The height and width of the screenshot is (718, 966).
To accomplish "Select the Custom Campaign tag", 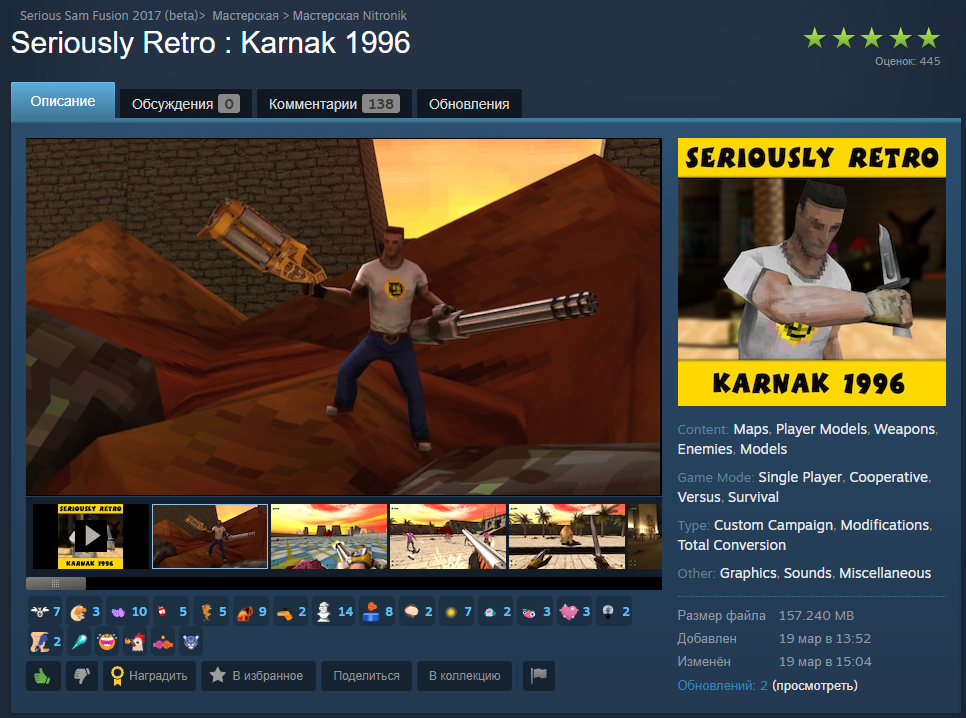I will (x=773, y=525).
